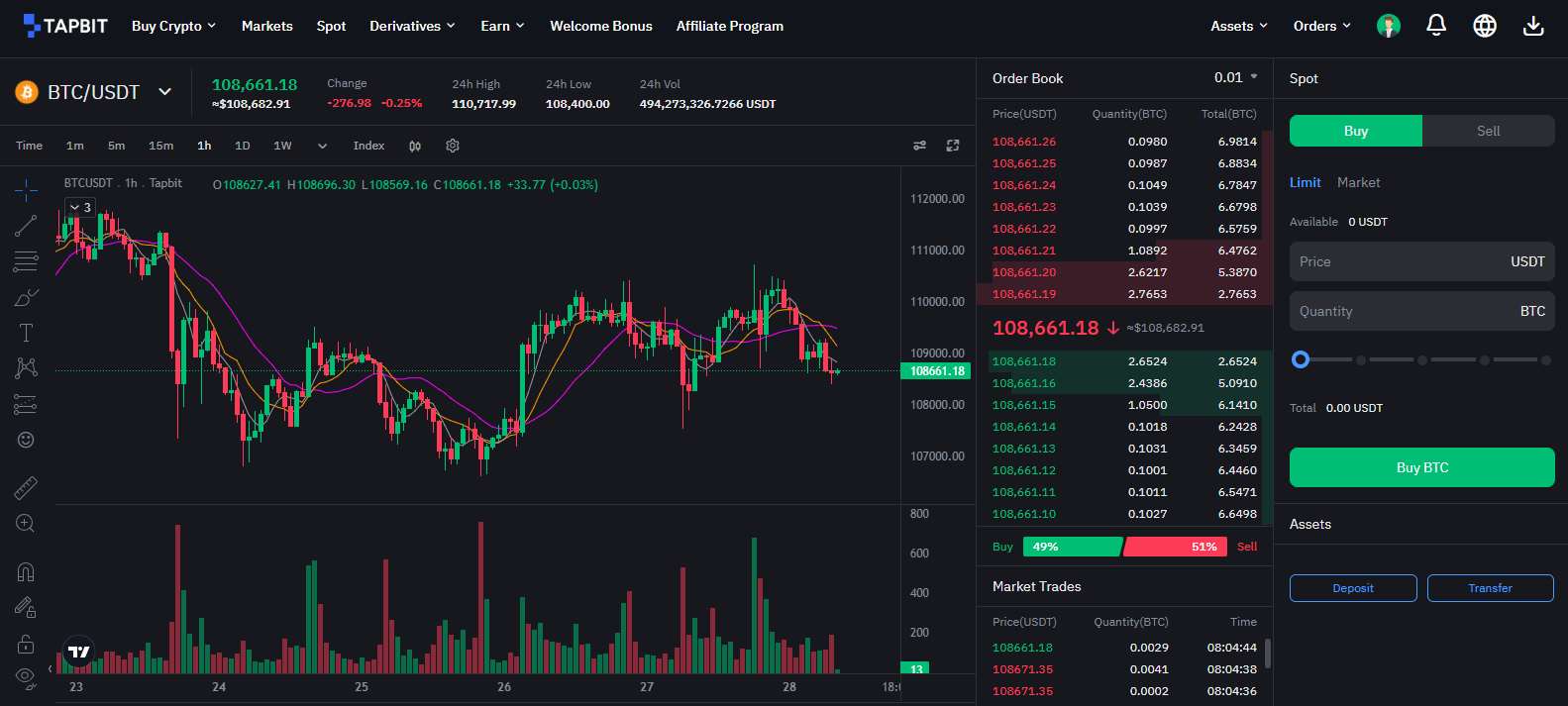Open the Orders dropdown
1568x706 pixels.
(1322, 26)
